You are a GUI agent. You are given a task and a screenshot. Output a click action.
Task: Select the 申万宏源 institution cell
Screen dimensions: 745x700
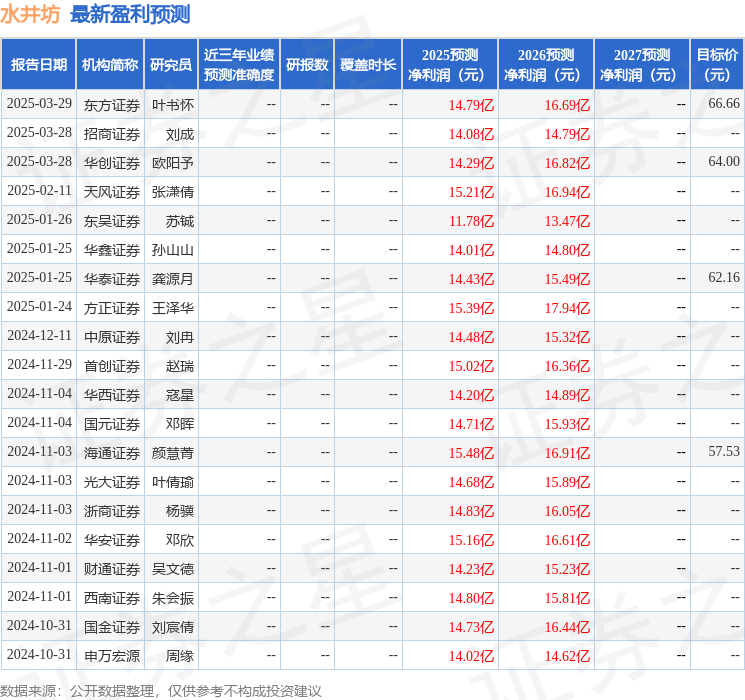tap(112, 656)
